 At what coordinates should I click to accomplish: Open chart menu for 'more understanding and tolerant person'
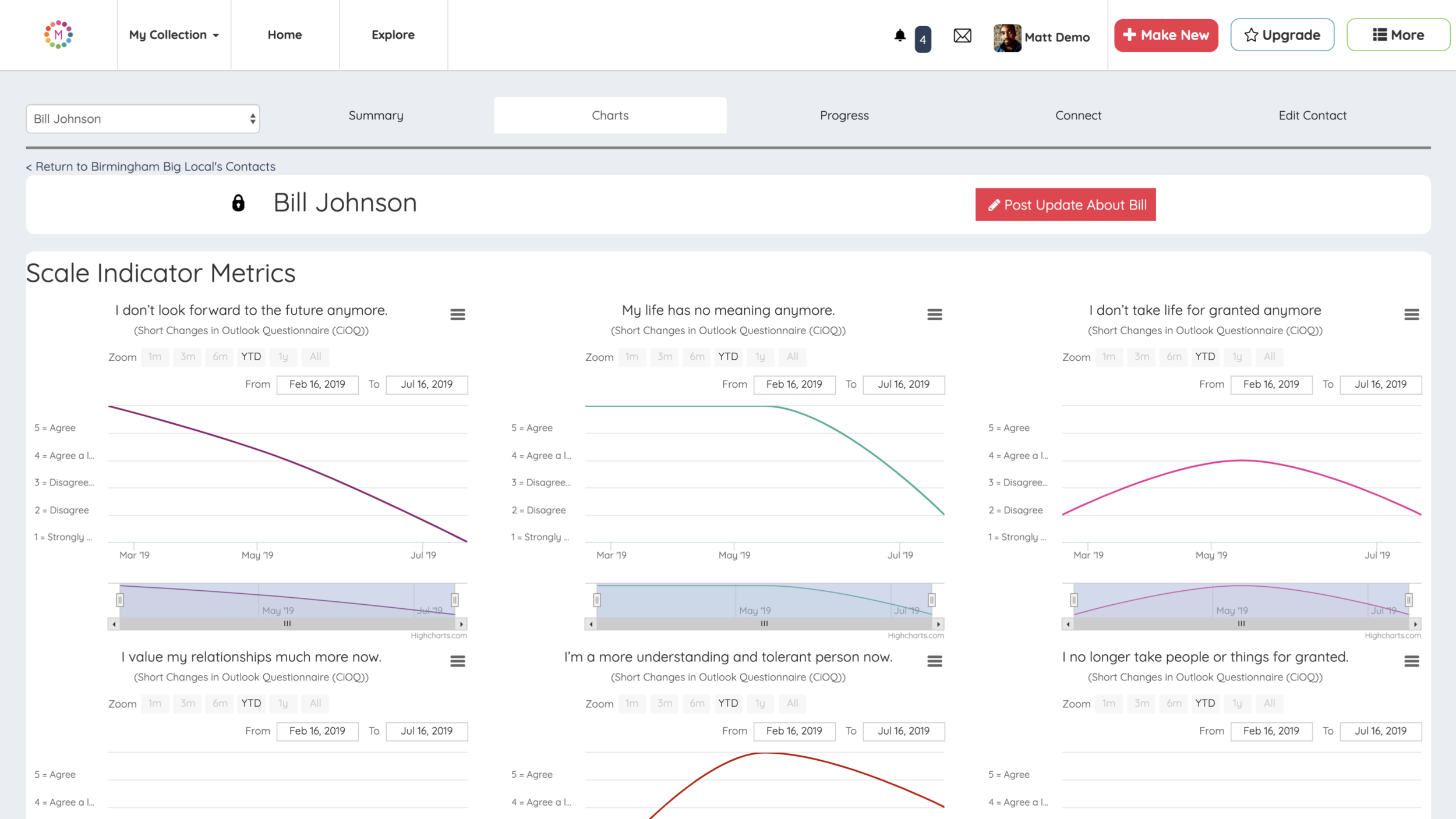(x=935, y=661)
